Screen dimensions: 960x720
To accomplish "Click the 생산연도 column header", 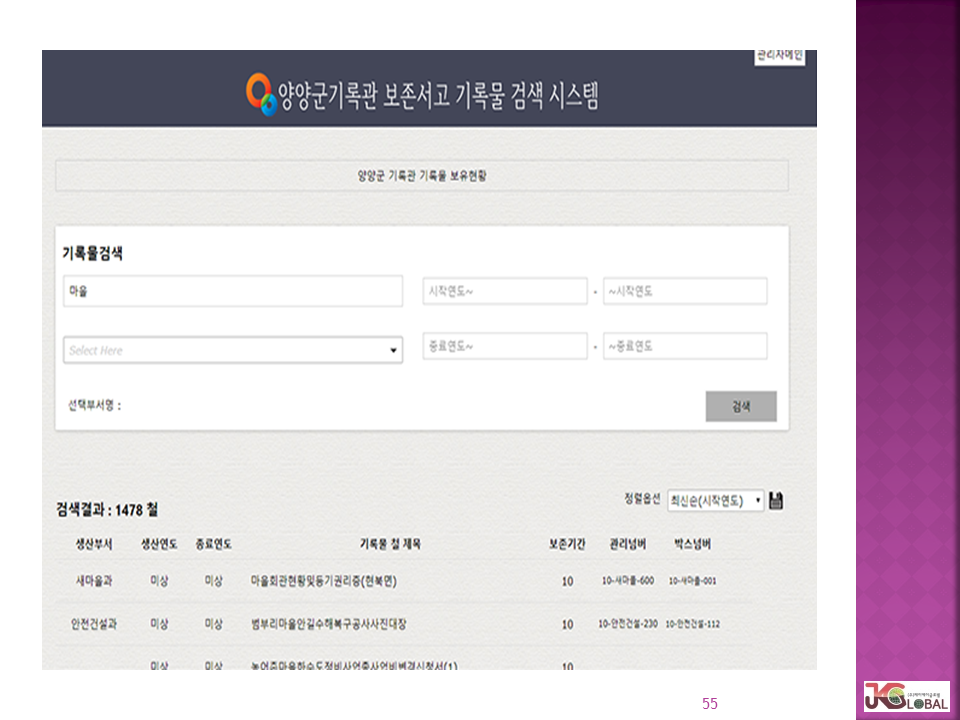I will point(159,544).
